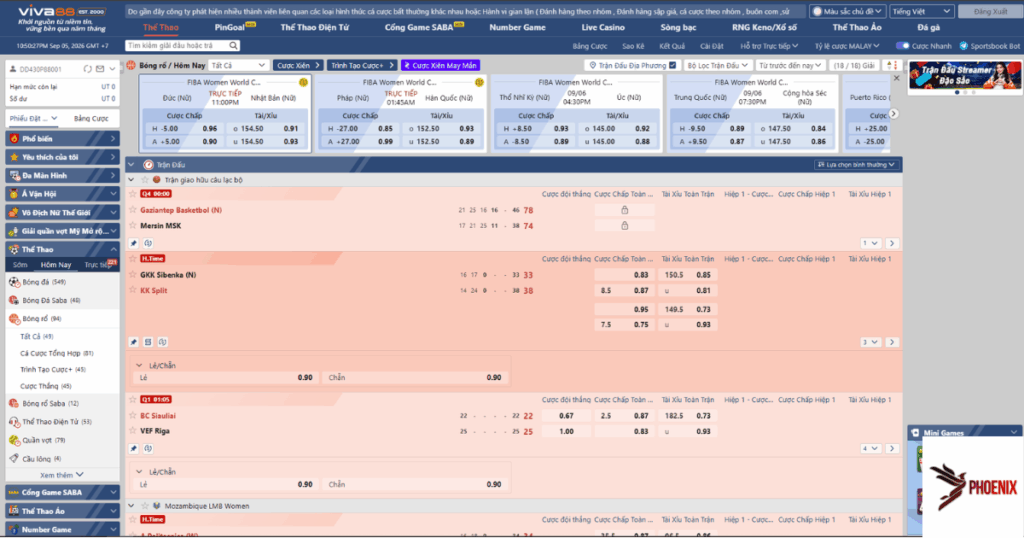The image size is (1024, 538).
Task: Click the Thể Thao Điện Tử headset icon
Action: click(x=14, y=422)
